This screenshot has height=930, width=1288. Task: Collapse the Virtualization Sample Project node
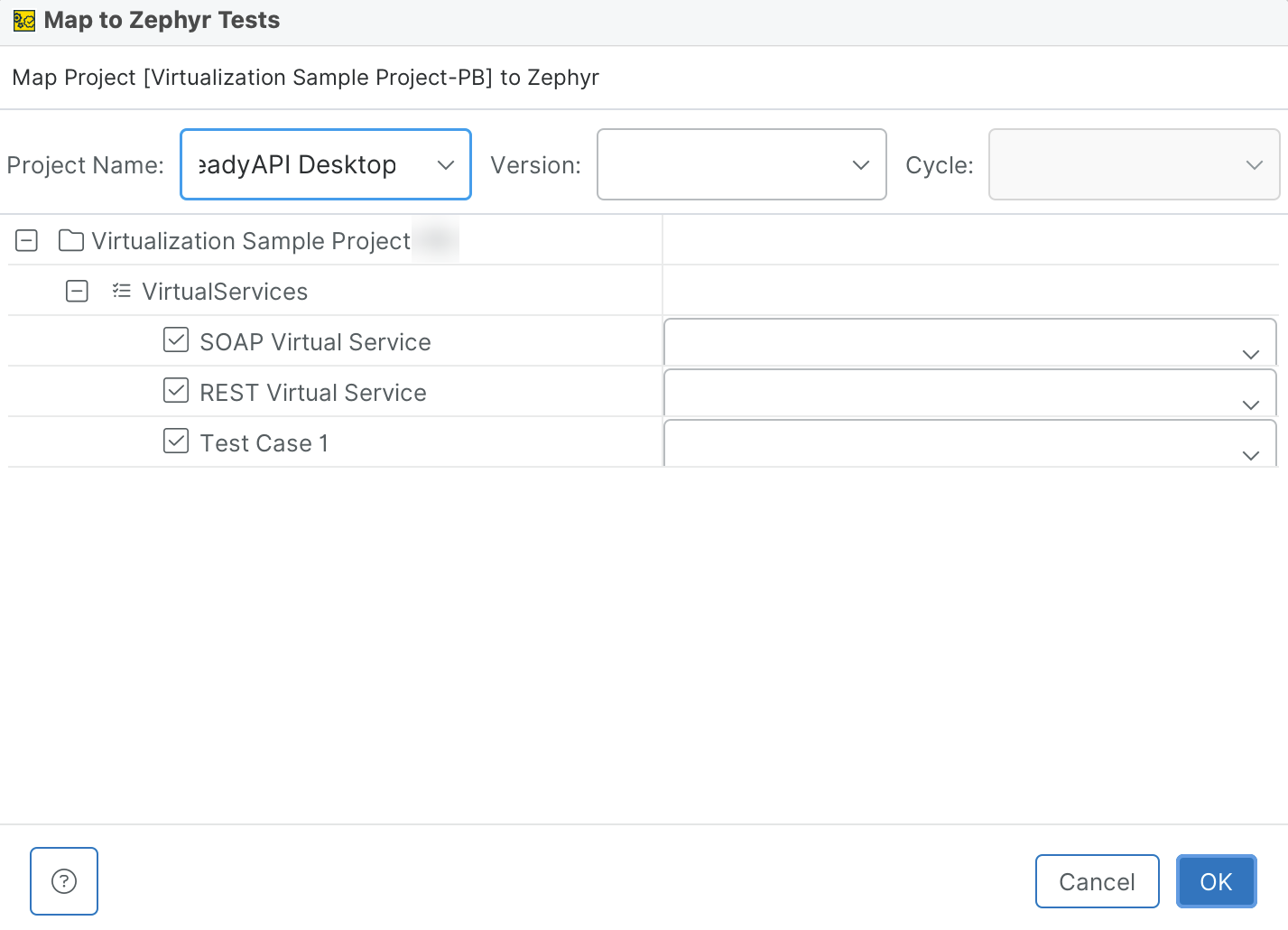27,241
